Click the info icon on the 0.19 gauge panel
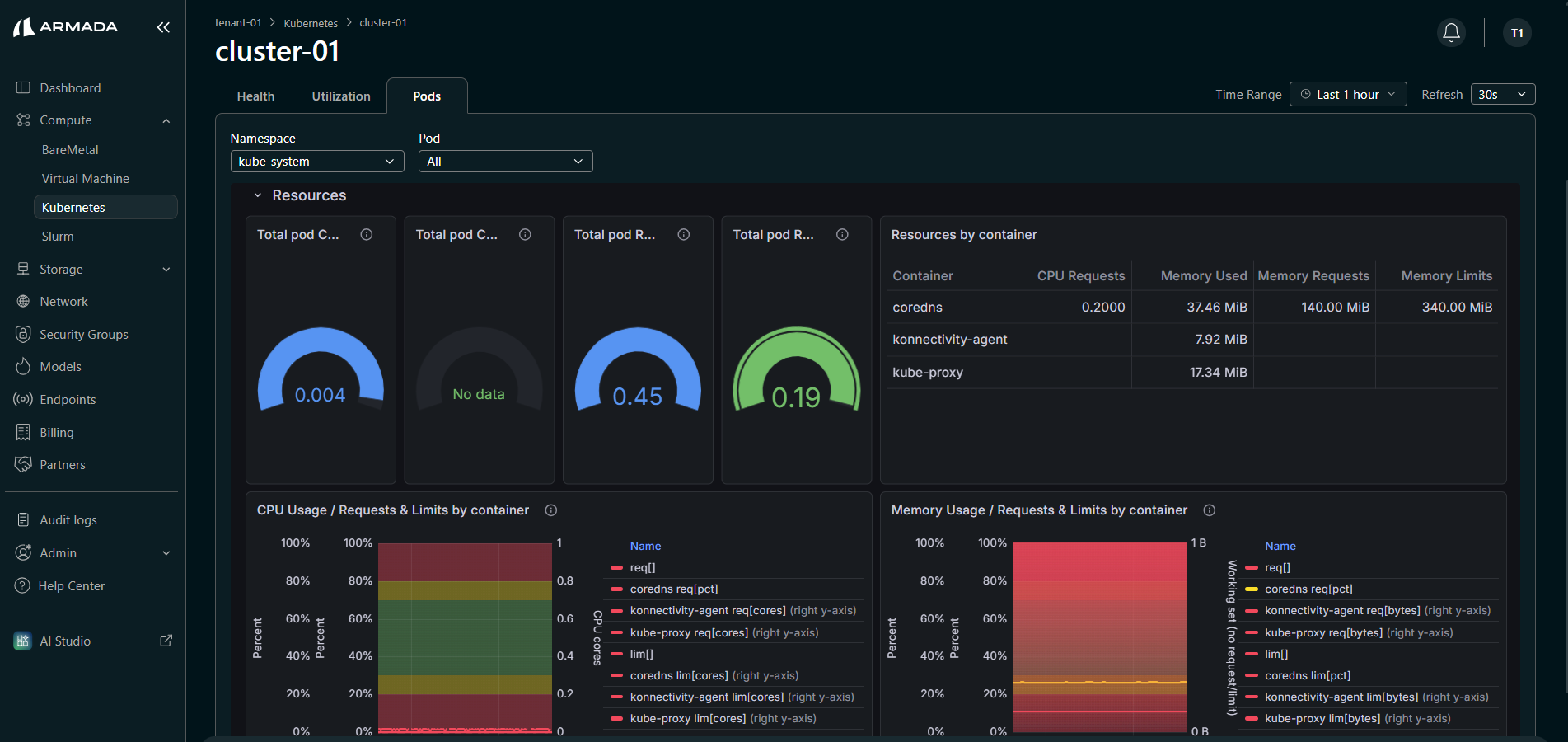This screenshot has width=1568, height=742. click(842, 235)
